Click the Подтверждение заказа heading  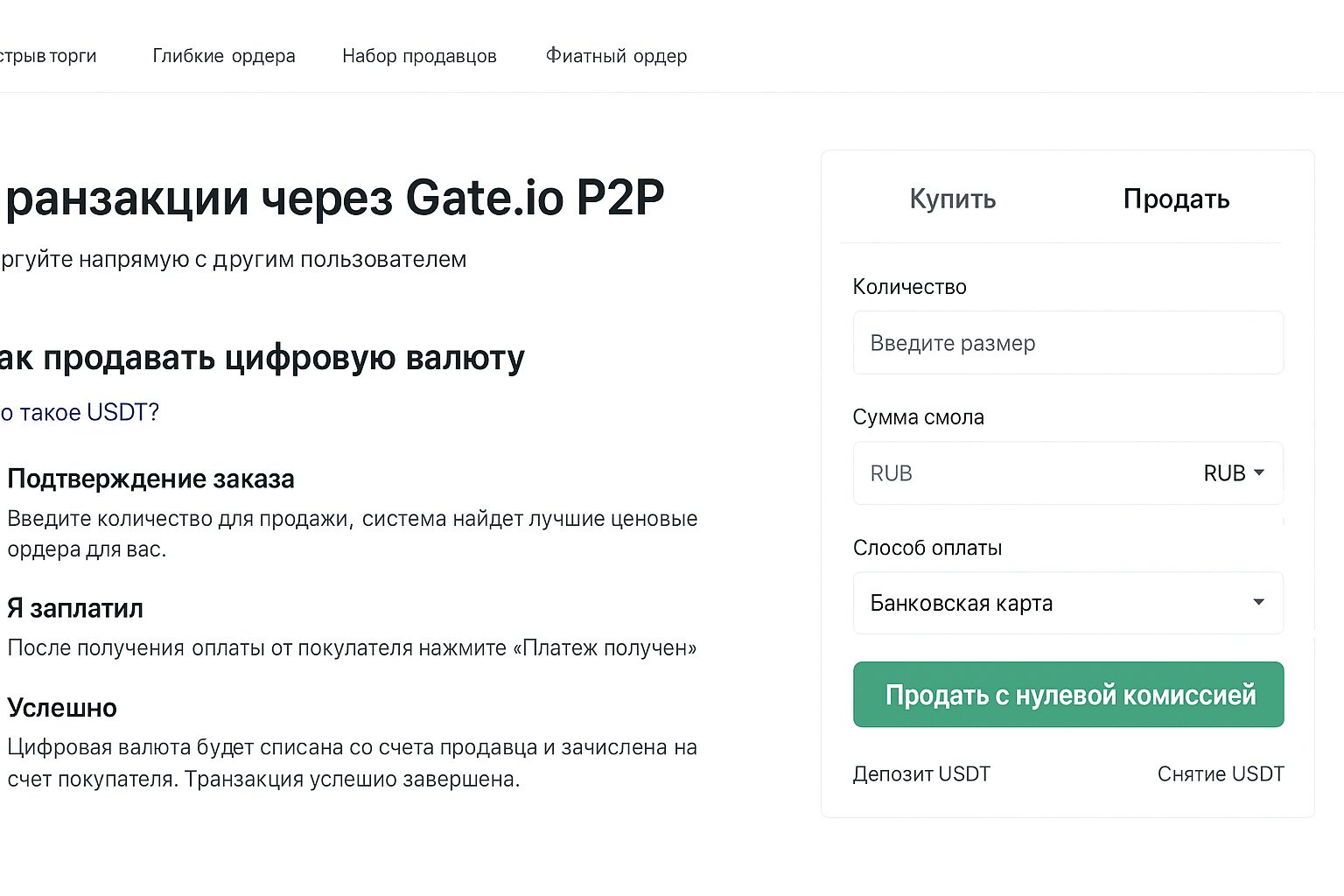[150, 479]
